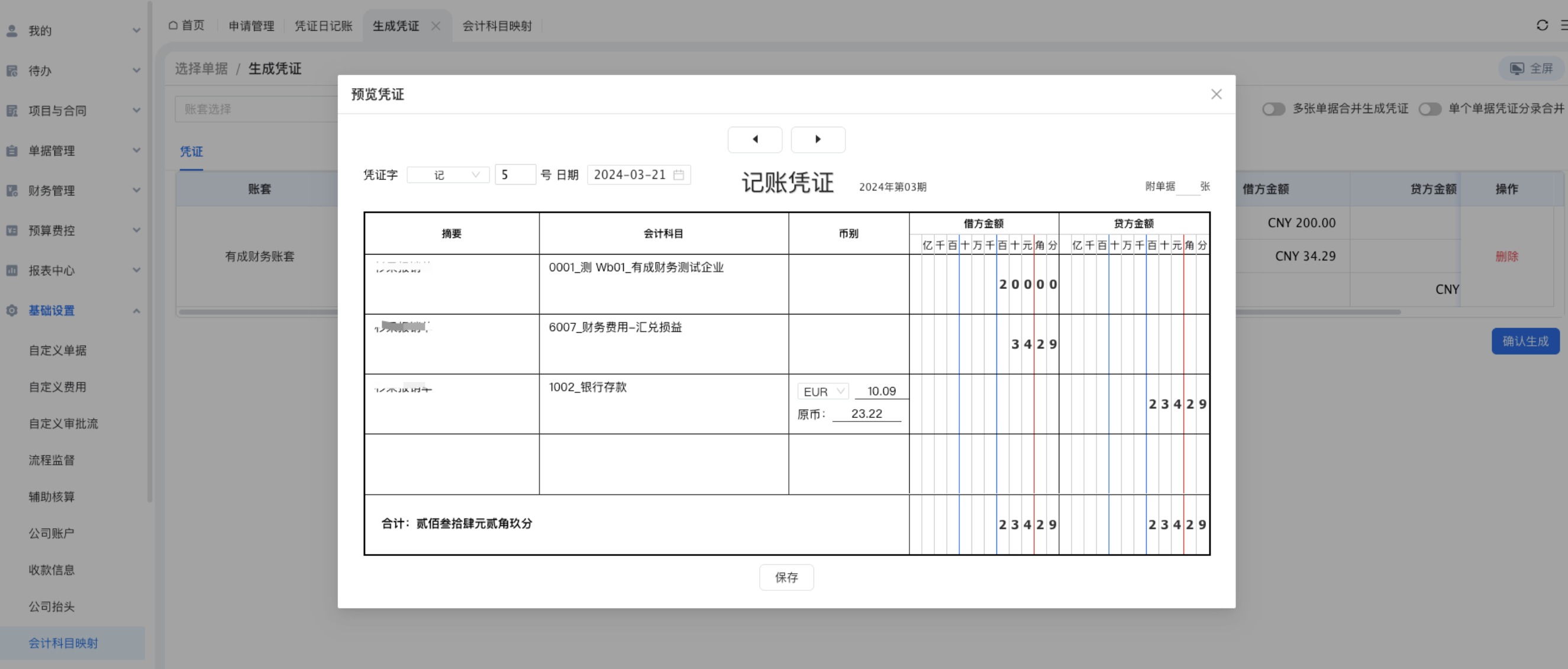Close the 生成凭证 tab with X icon
The height and width of the screenshot is (669, 1568).
point(436,25)
